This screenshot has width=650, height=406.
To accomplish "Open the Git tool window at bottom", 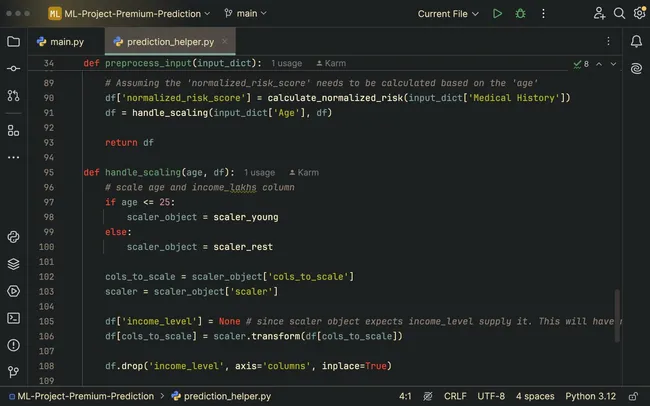I will (13, 372).
